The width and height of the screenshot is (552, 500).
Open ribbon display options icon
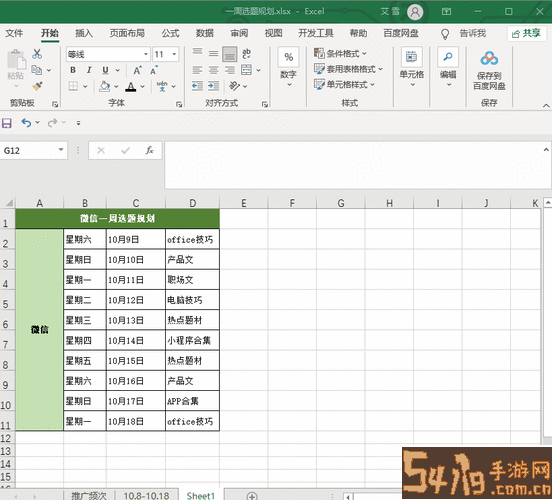[x=446, y=12]
